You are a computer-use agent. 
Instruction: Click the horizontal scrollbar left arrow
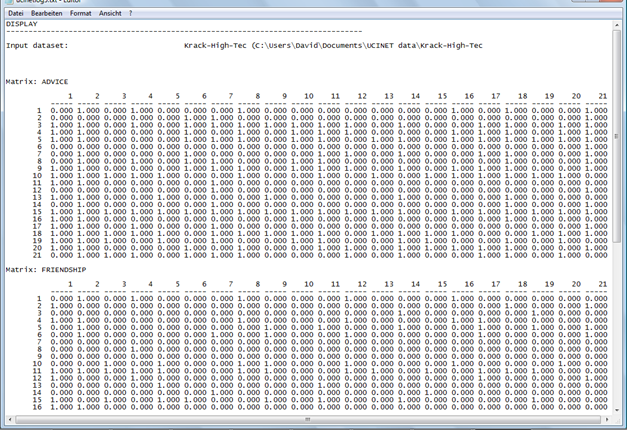tap(10, 419)
